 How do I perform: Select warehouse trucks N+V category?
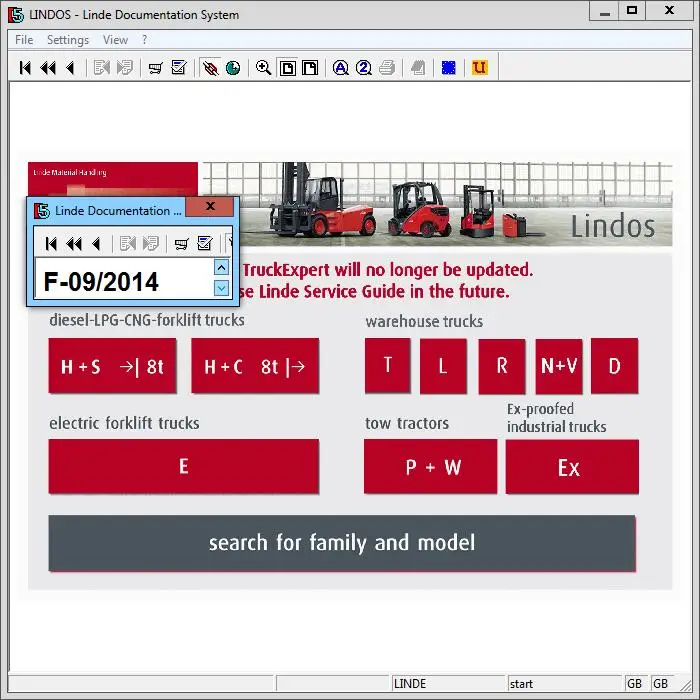tap(559, 366)
